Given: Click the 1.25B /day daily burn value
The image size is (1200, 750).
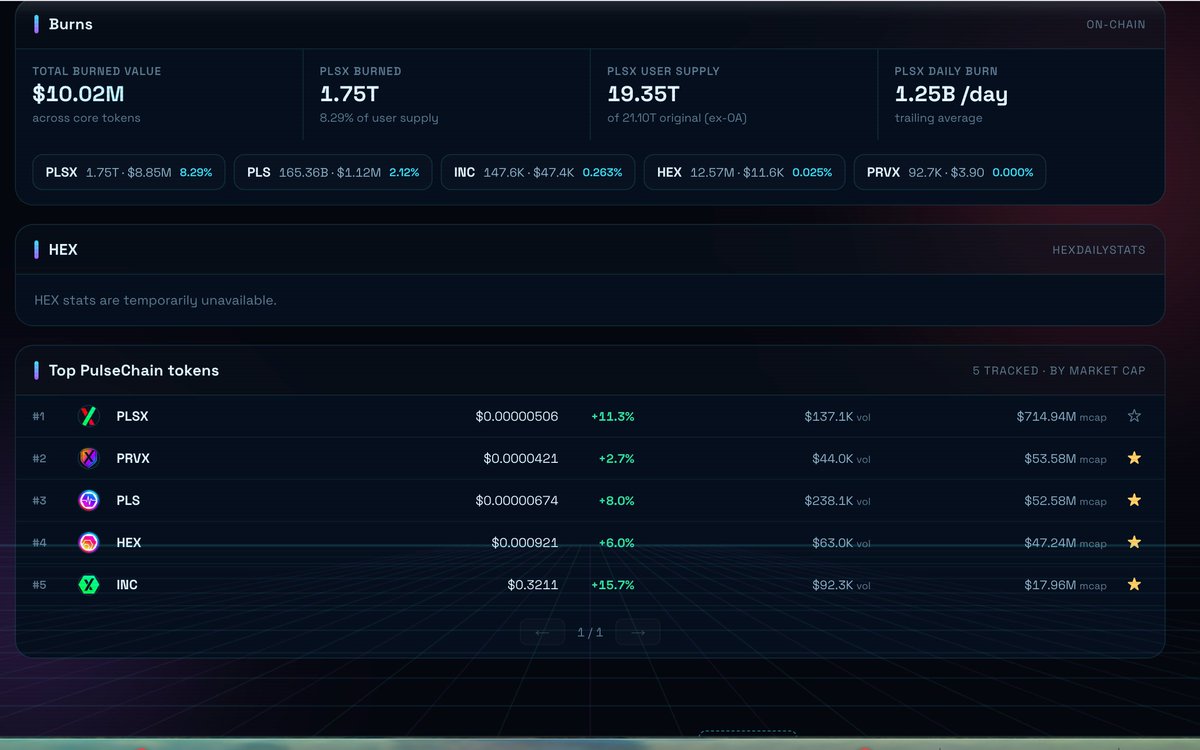Looking at the screenshot, I should click(951, 95).
